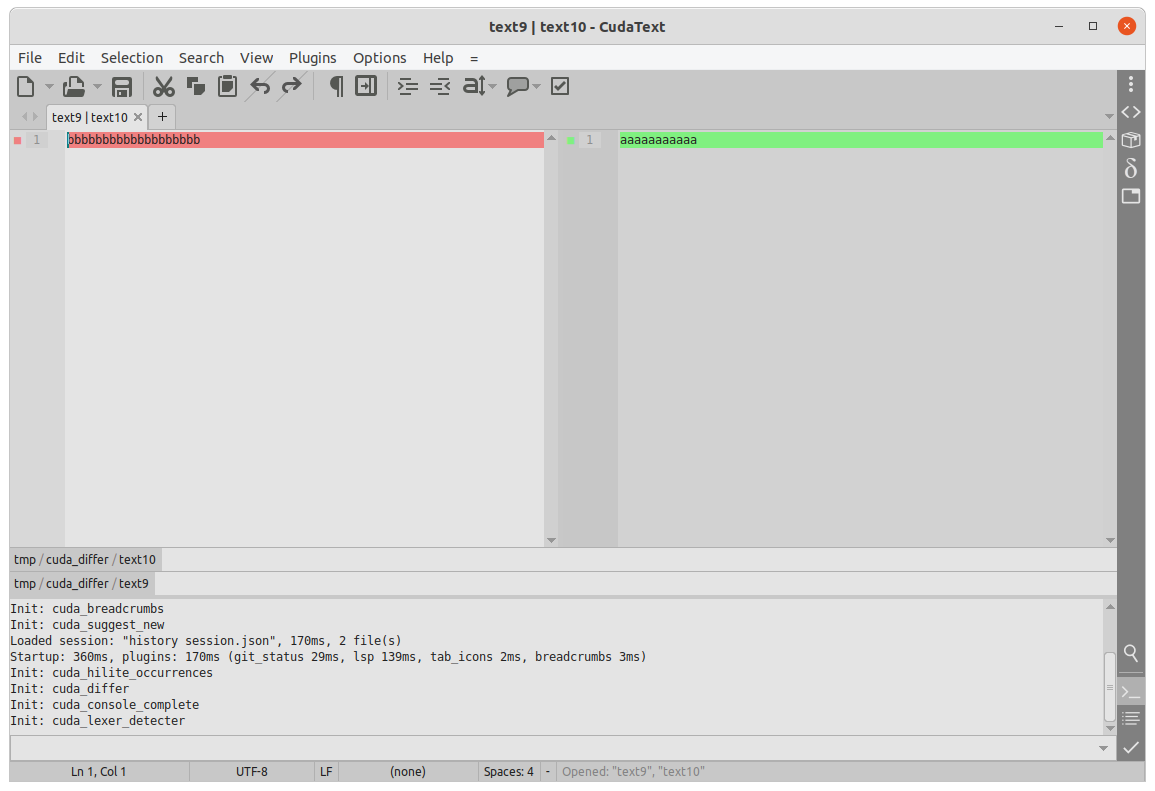
Task: Select the Cut tool in toolbar
Action: pos(163,86)
